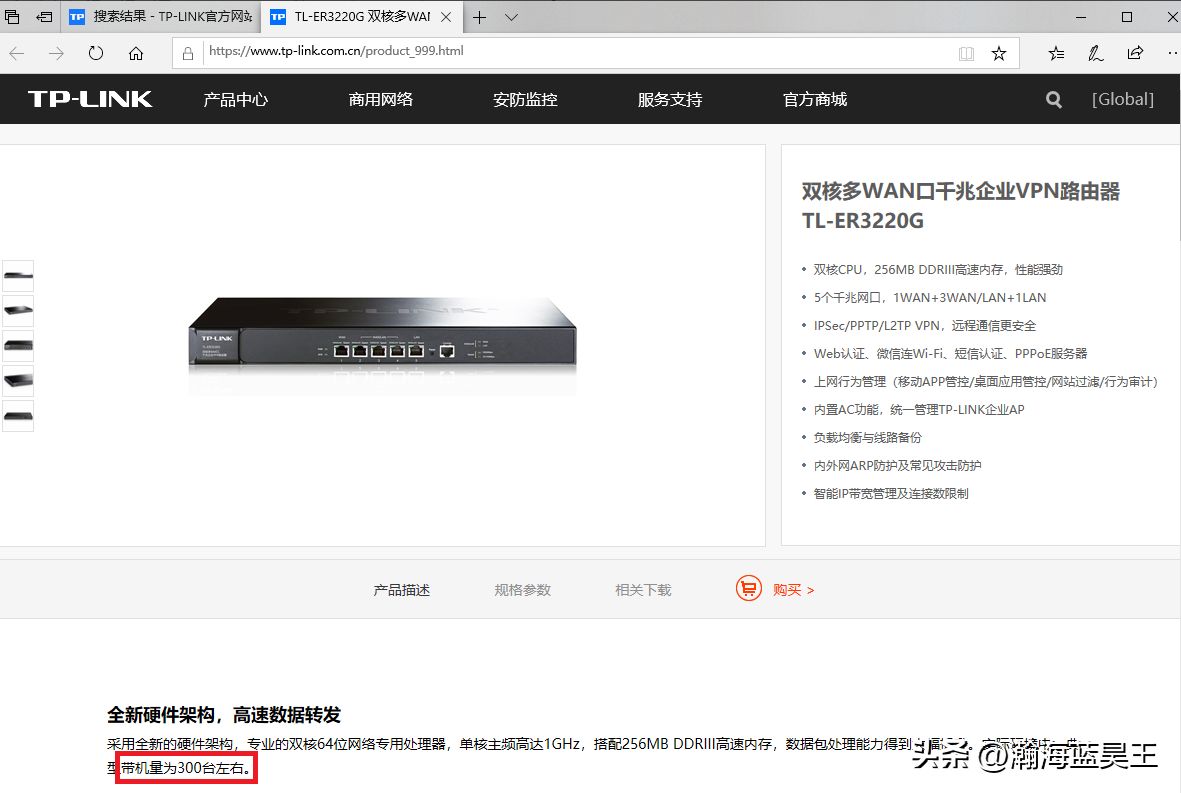
Task: Open the favorites hub
Action: [x=1057, y=53]
